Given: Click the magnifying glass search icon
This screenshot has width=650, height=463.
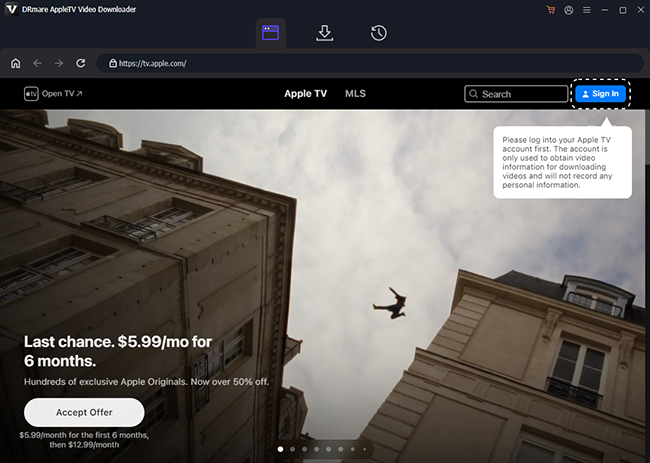Looking at the screenshot, I should pyautogui.click(x=473, y=94).
